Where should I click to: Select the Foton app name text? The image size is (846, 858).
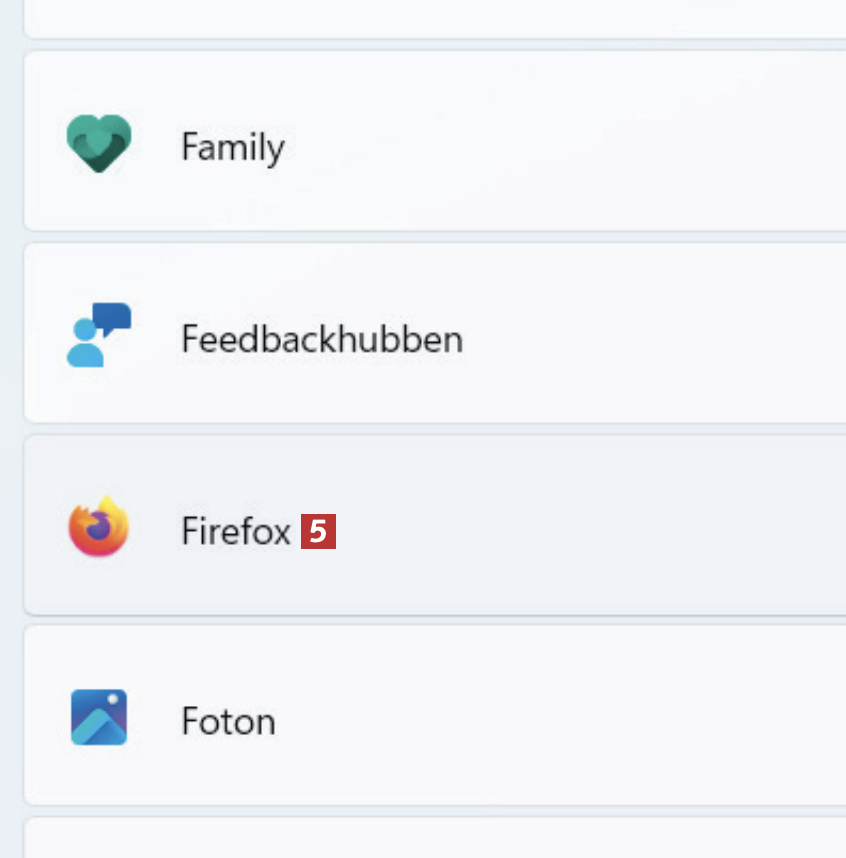point(228,721)
